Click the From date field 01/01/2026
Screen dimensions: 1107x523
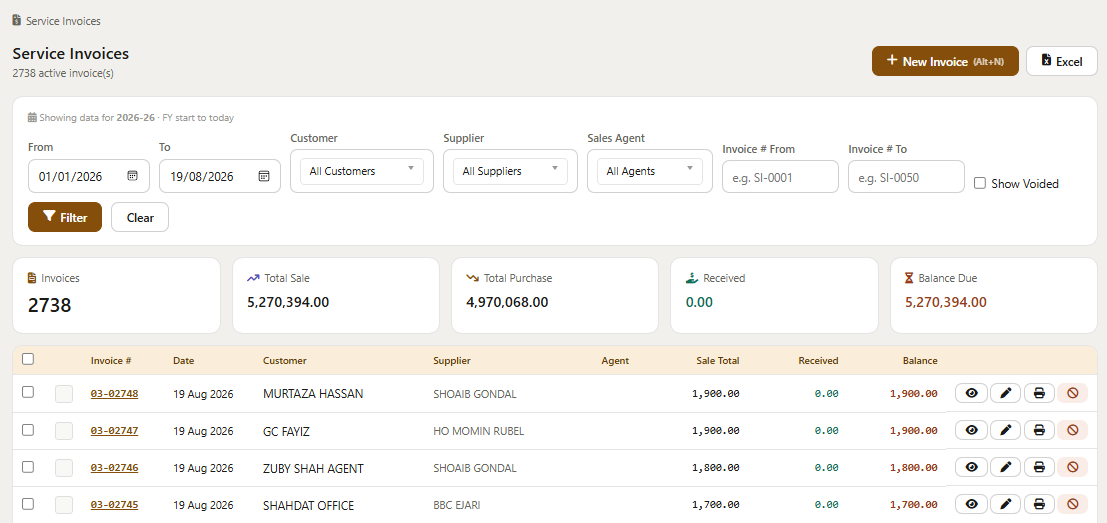click(89, 176)
